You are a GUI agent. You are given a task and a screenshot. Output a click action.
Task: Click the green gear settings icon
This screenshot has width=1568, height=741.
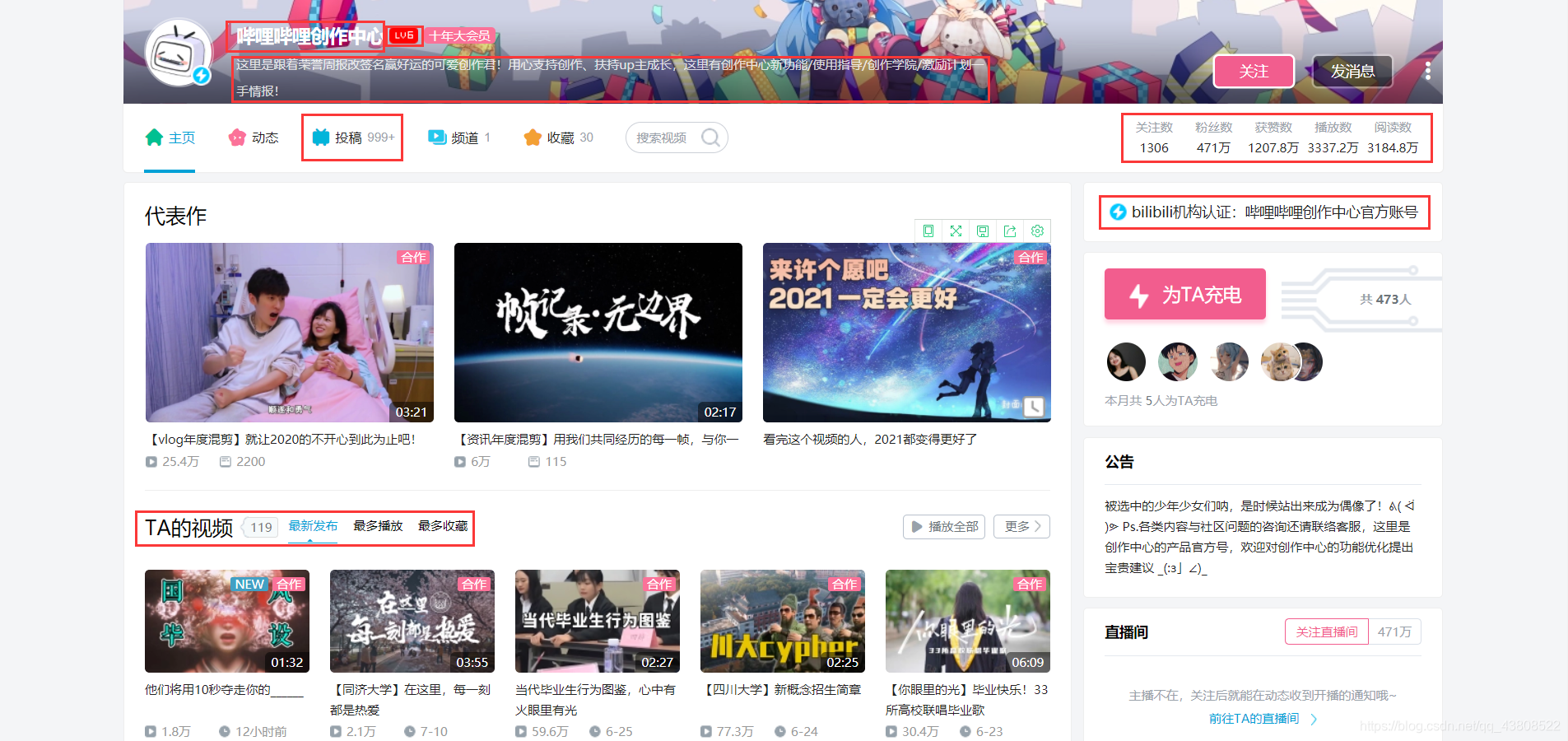(1037, 231)
